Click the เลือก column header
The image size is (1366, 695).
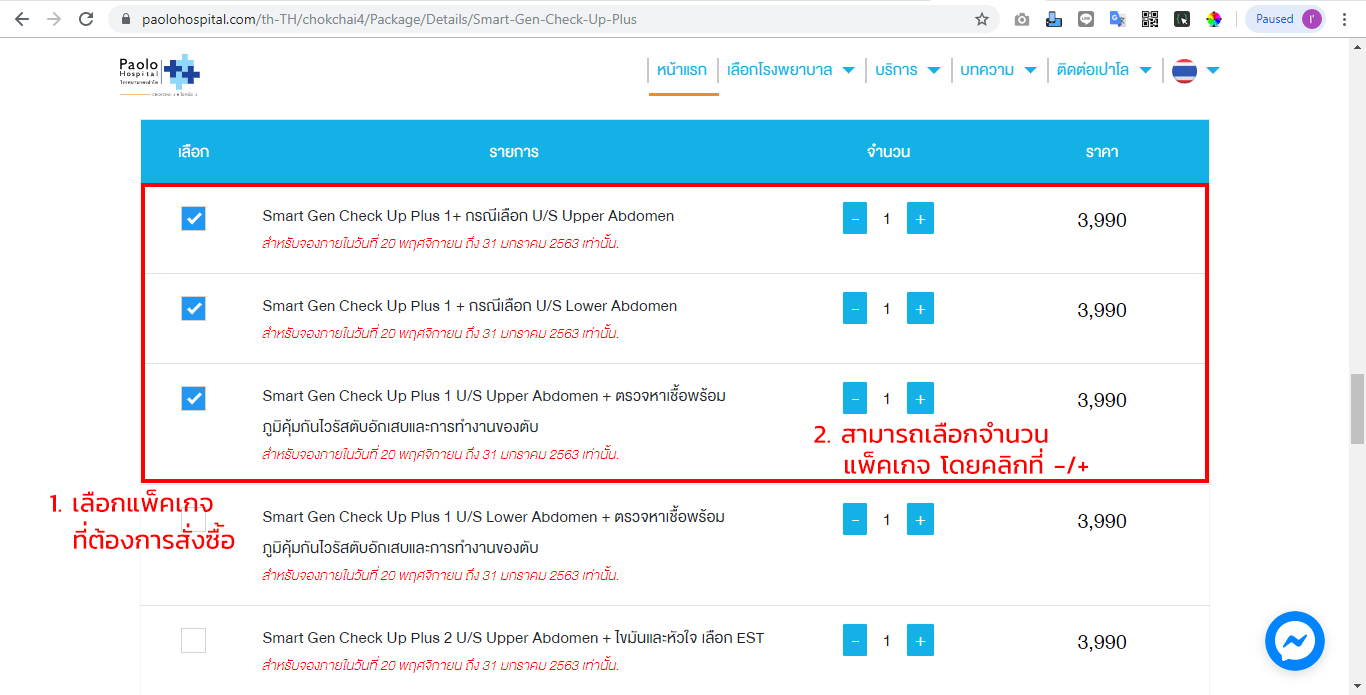(x=193, y=152)
